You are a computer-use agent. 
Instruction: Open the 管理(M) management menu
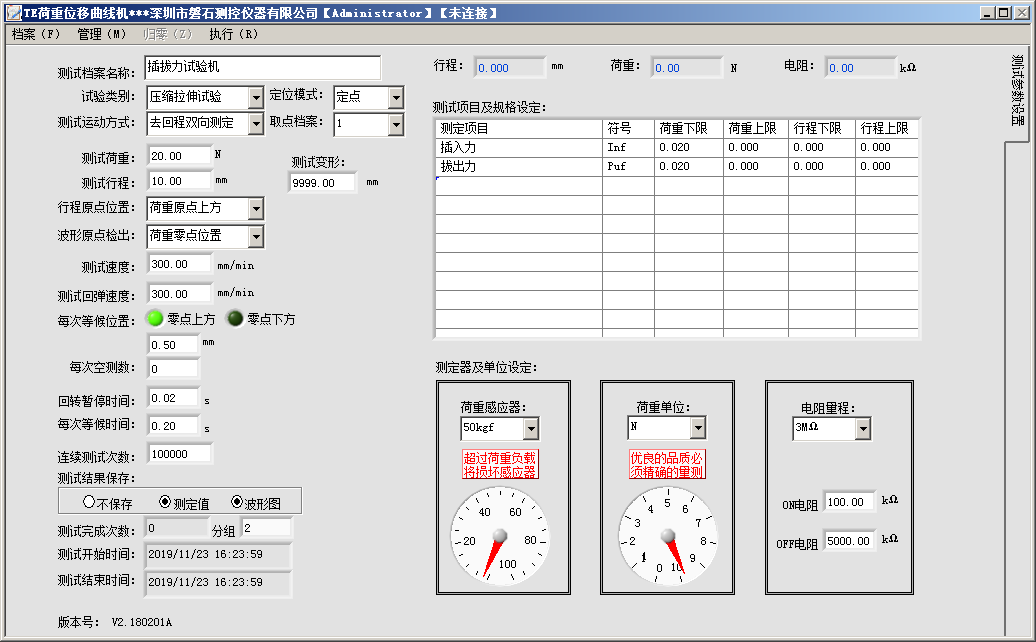[98, 32]
